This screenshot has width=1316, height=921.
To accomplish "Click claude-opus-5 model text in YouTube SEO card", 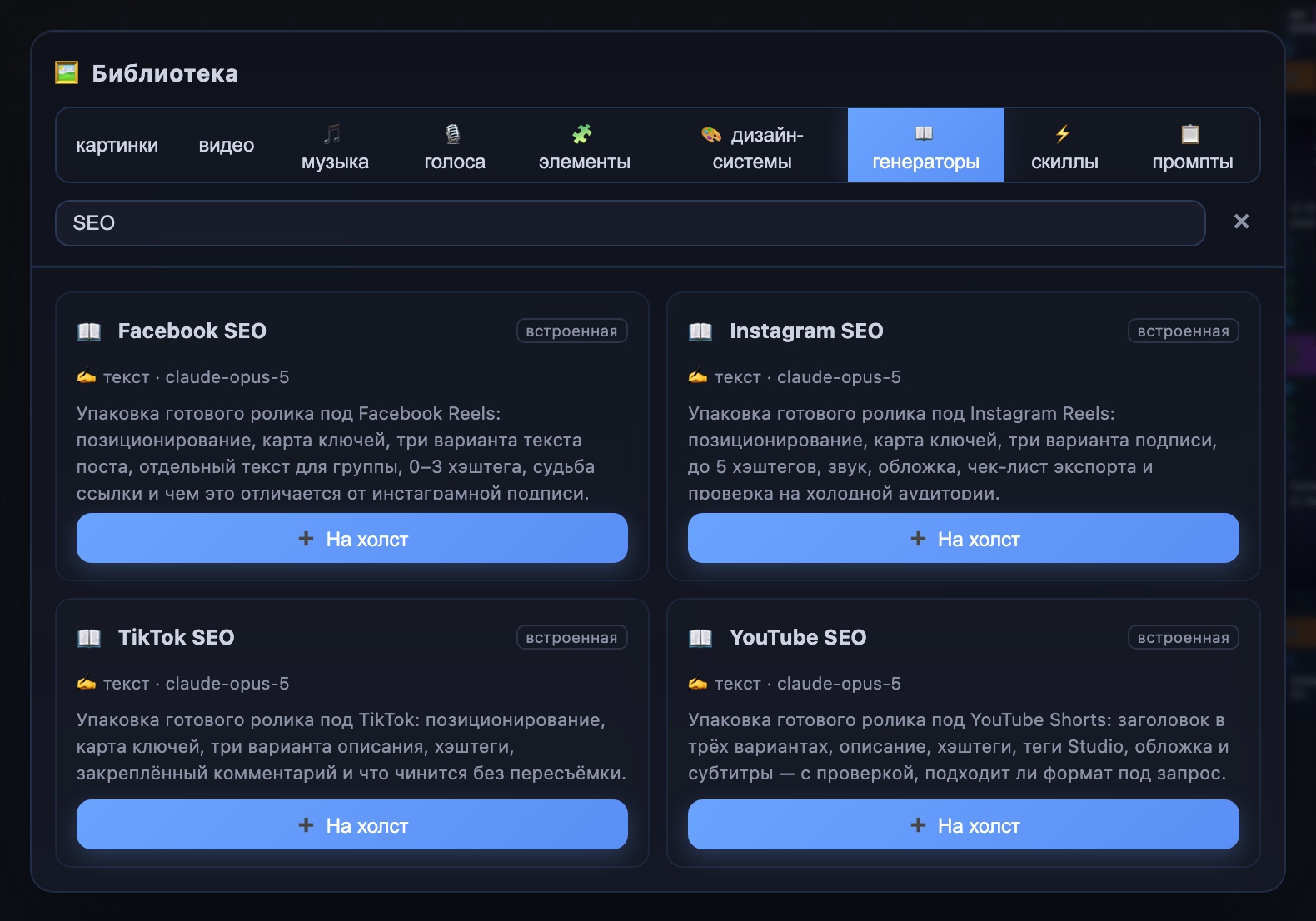I will pyautogui.click(x=839, y=684).
